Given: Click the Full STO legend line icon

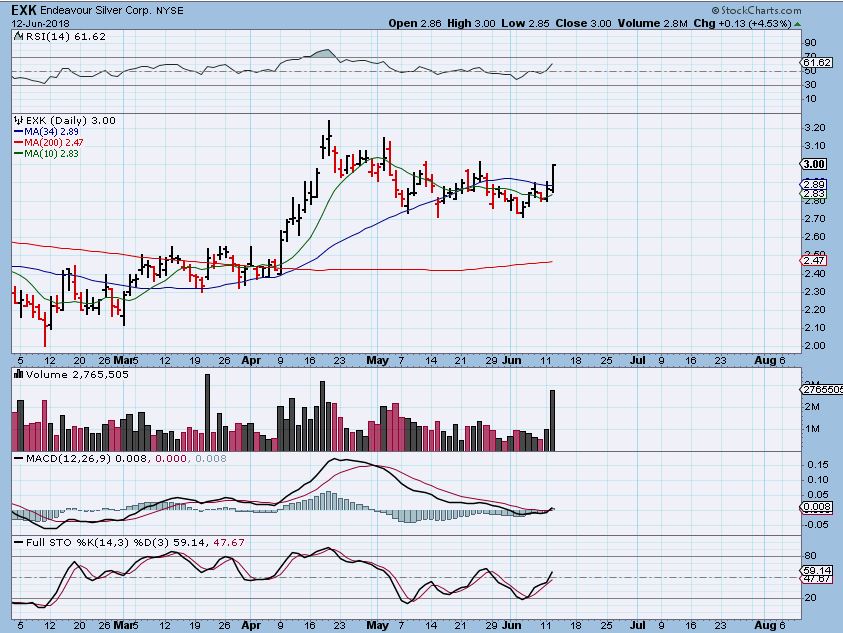Looking at the screenshot, I should tap(15, 541).
